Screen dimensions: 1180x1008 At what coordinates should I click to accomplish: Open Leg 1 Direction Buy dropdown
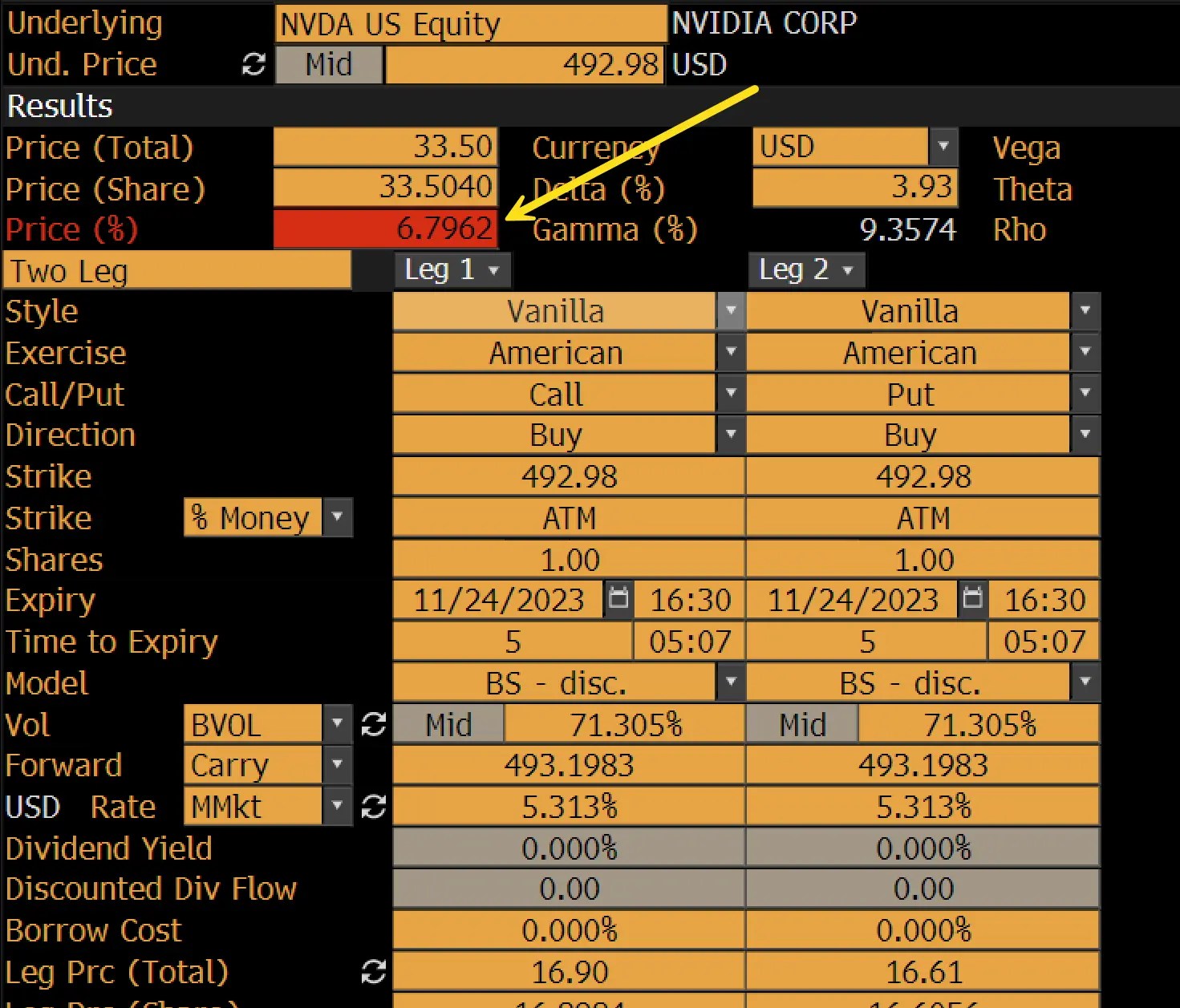(731, 435)
